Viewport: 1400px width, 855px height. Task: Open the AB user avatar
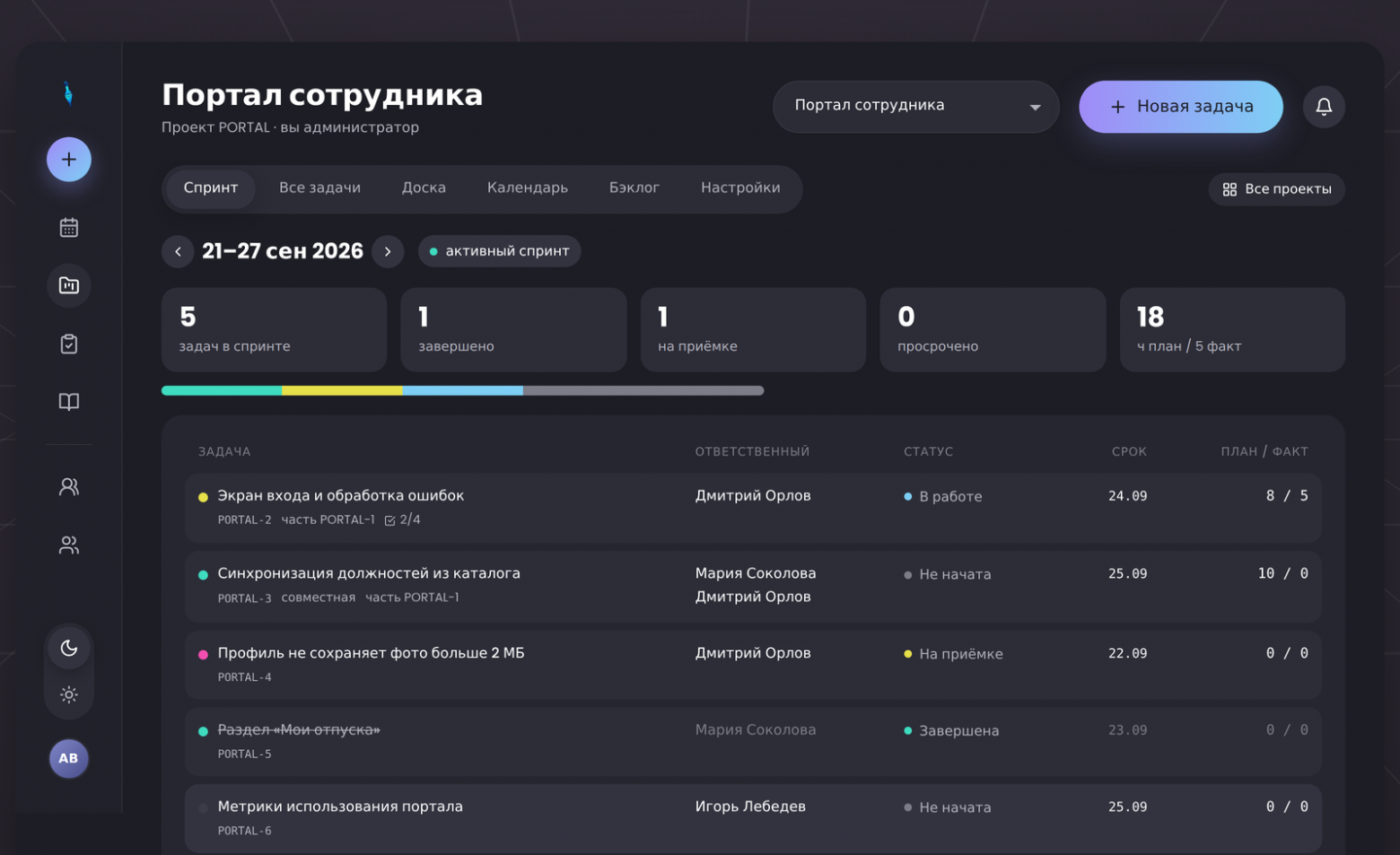click(69, 759)
